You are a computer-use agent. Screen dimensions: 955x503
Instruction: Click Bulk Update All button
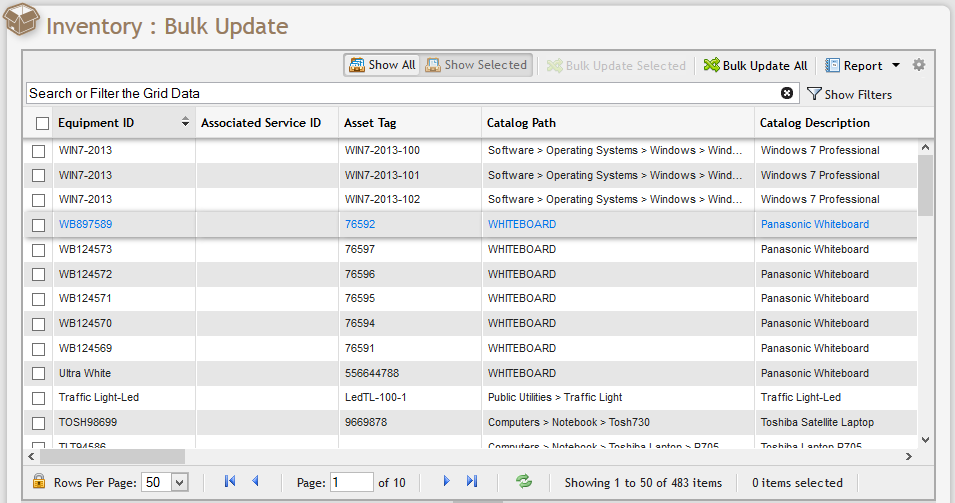coord(755,65)
